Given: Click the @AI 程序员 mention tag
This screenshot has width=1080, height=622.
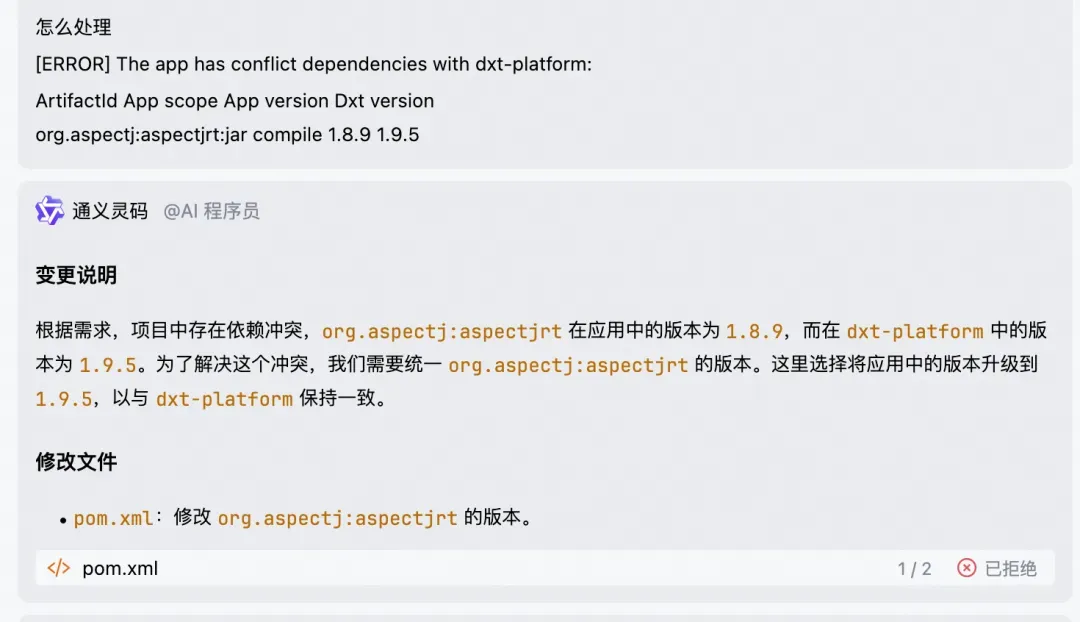Looking at the screenshot, I should coord(211,211).
